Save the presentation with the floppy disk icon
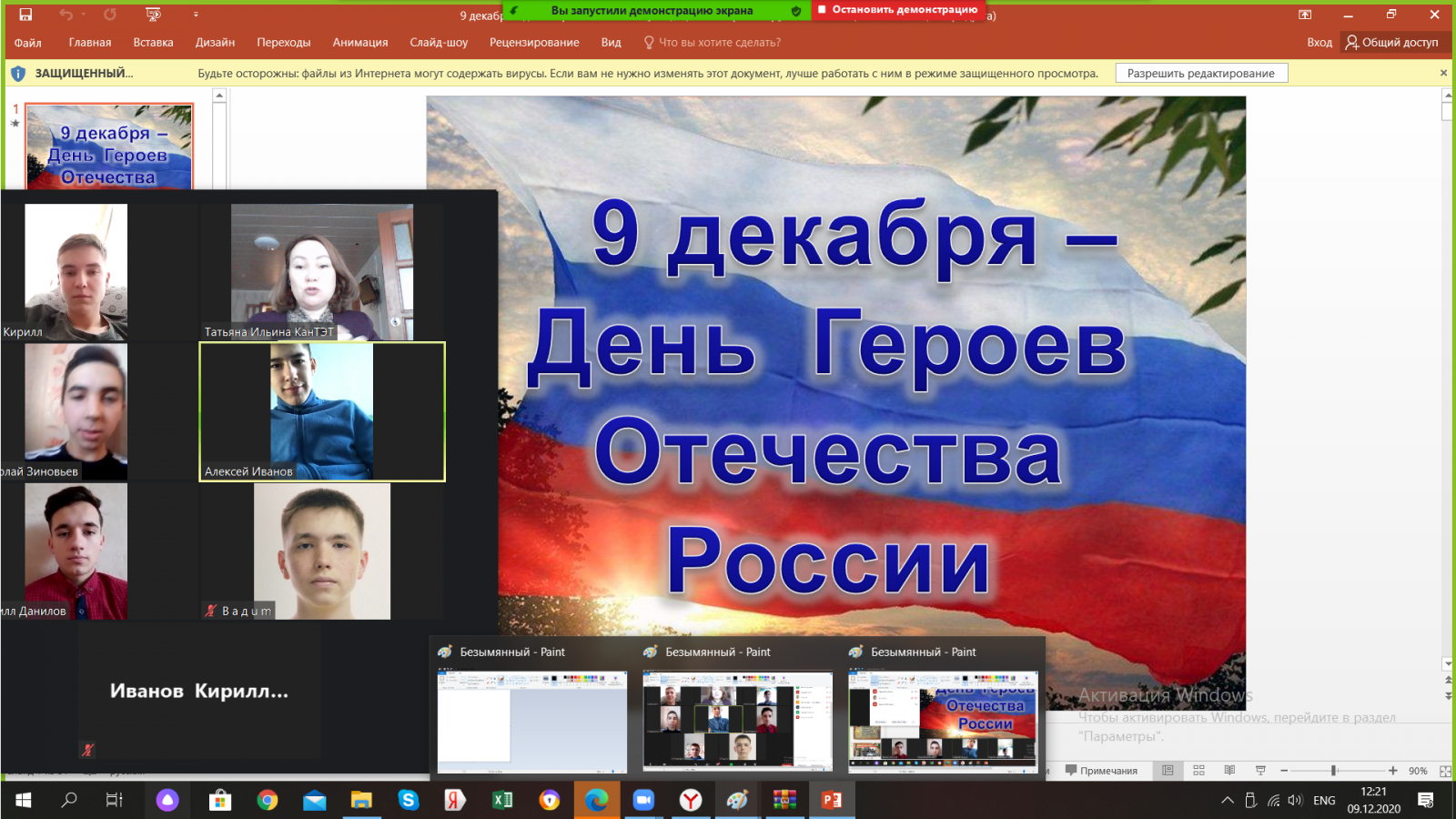1456x819 pixels. (x=25, y=15)
